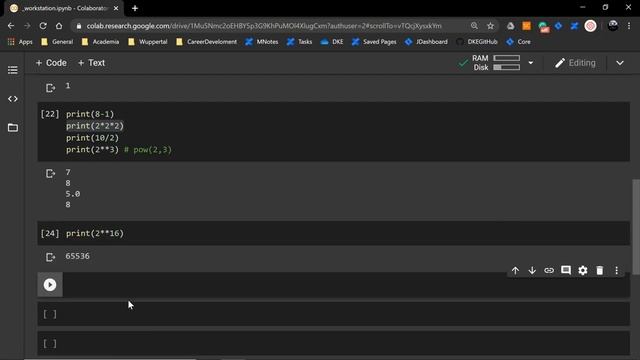Open the Academia bookmarks folder
Screen dimensions: 640x360
pos(100,42)
